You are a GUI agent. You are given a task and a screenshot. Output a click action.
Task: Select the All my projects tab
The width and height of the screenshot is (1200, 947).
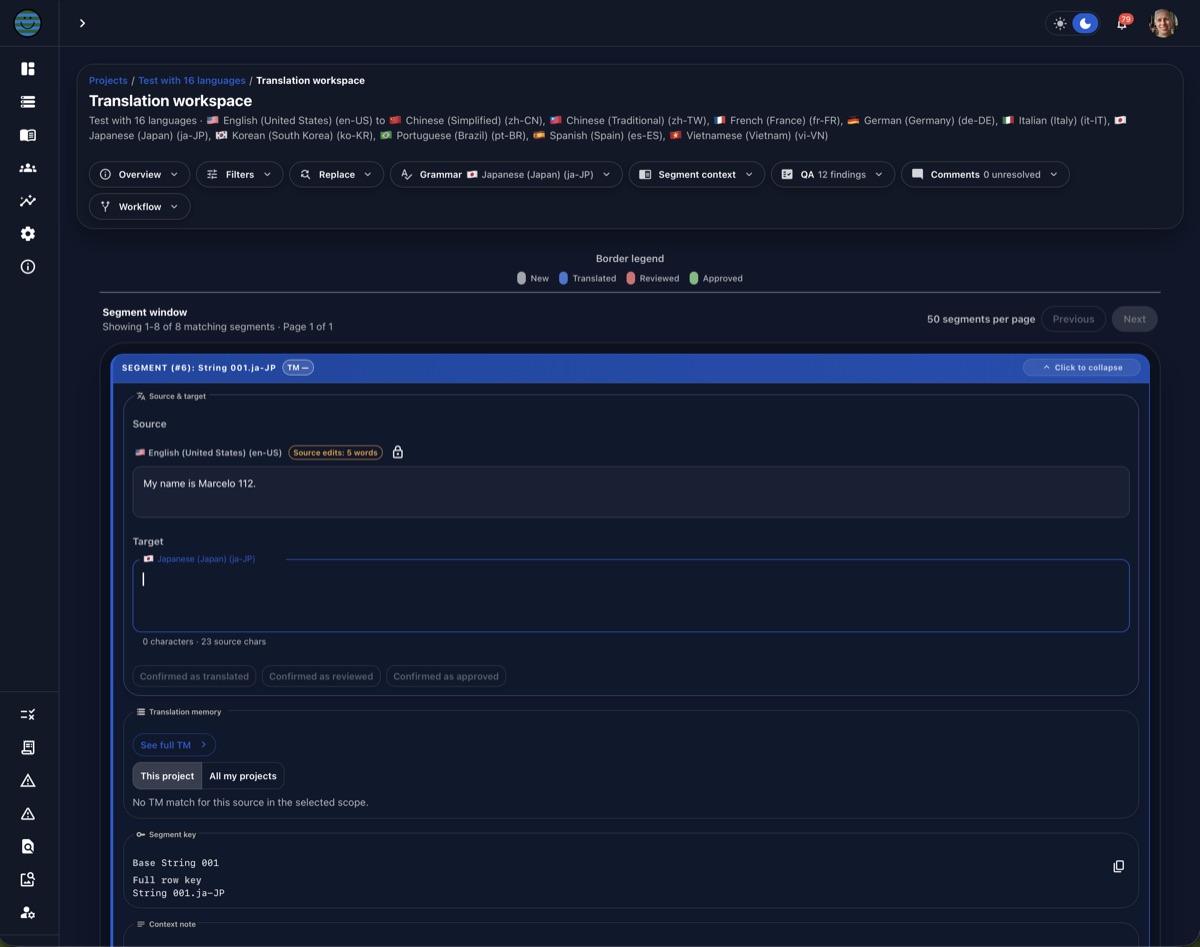[x=243, y=776]
